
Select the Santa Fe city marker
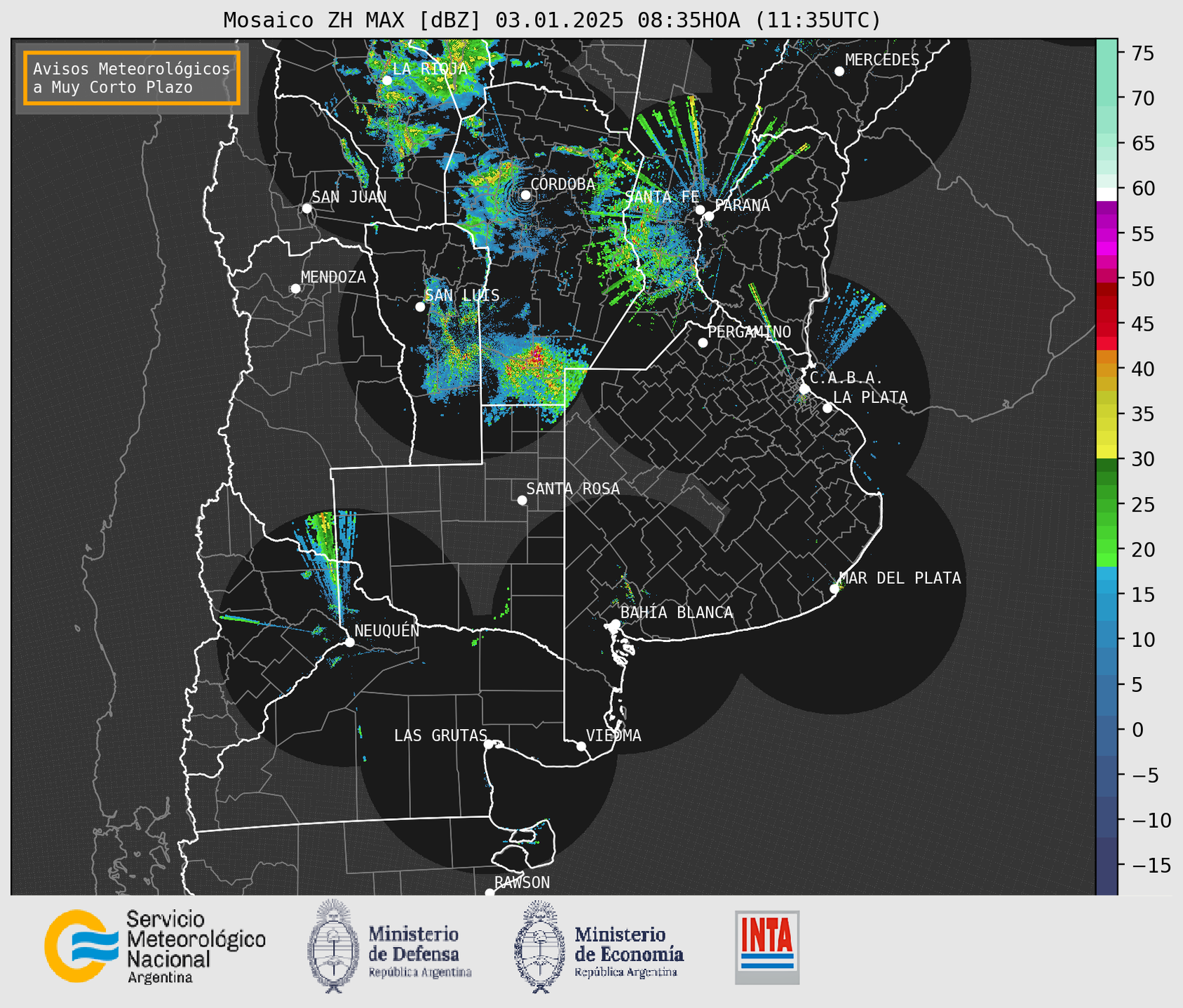tap(700, 210)
